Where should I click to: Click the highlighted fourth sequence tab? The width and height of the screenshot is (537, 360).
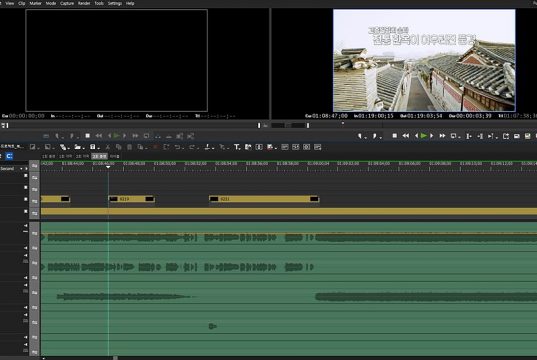pos(99,156)
